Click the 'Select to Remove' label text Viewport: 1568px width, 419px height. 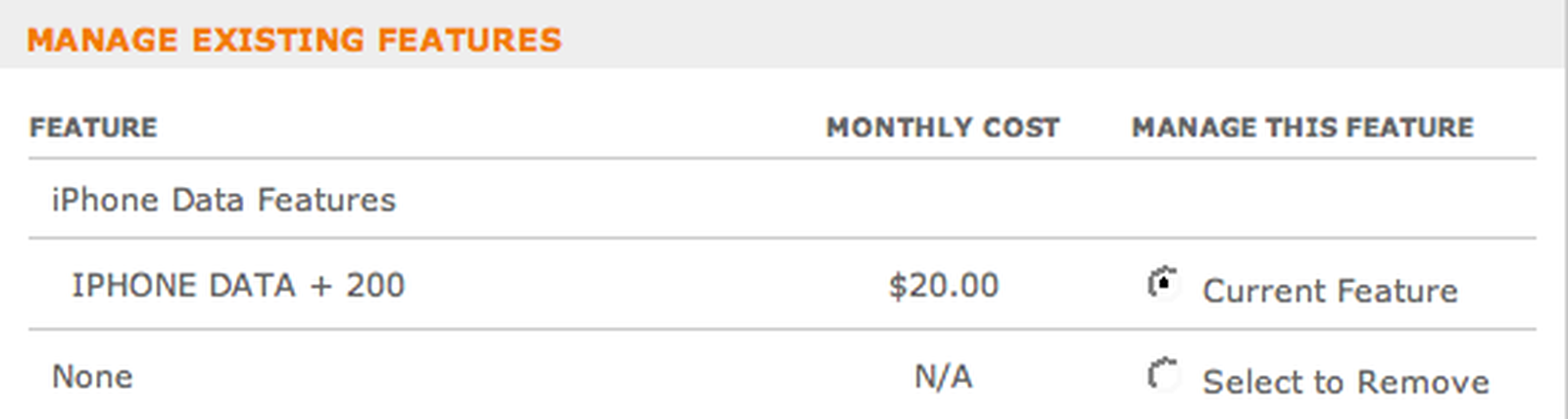[x=1346, y=382]
